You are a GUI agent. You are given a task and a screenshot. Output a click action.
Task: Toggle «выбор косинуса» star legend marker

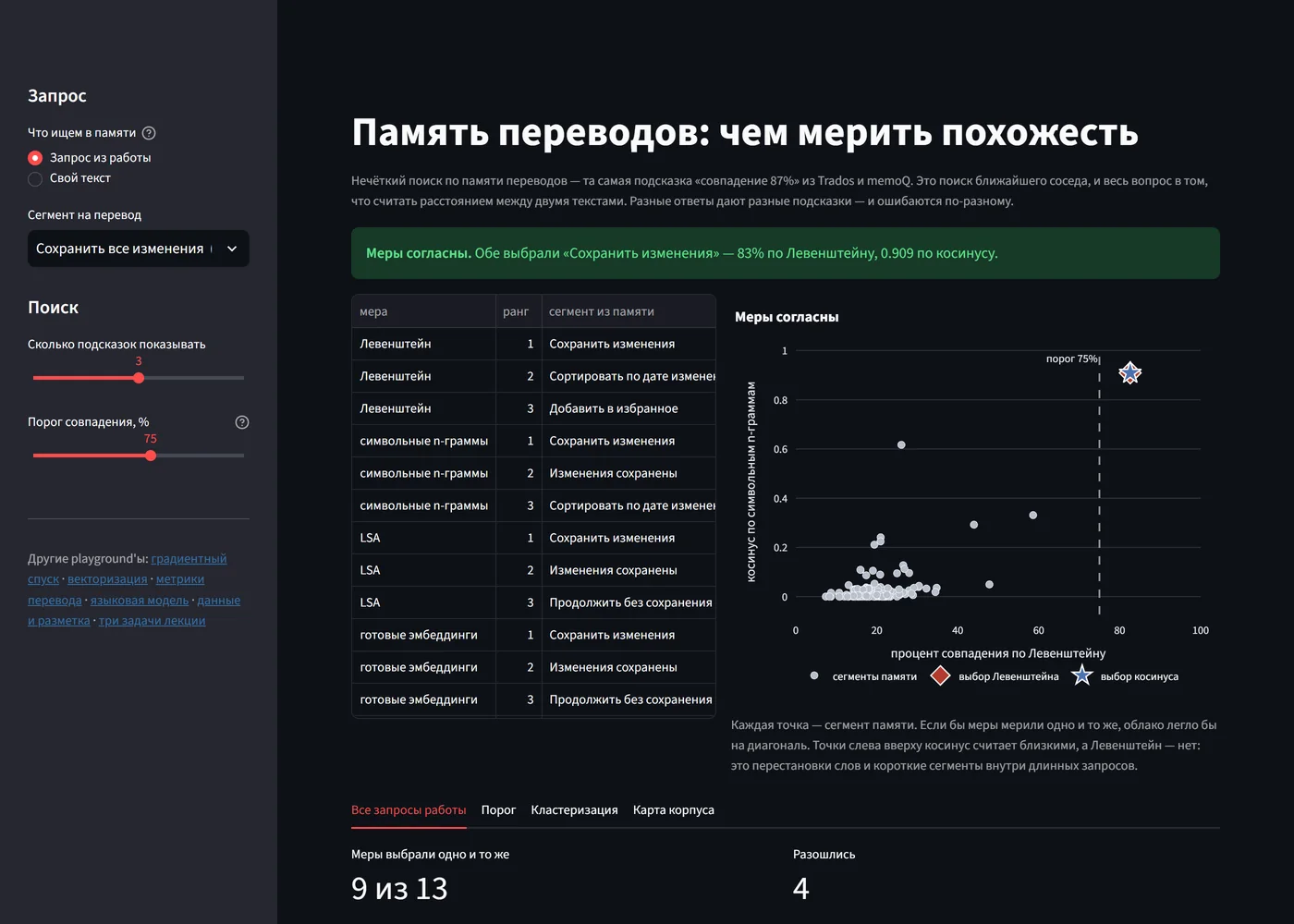(x=1081, y=675)
